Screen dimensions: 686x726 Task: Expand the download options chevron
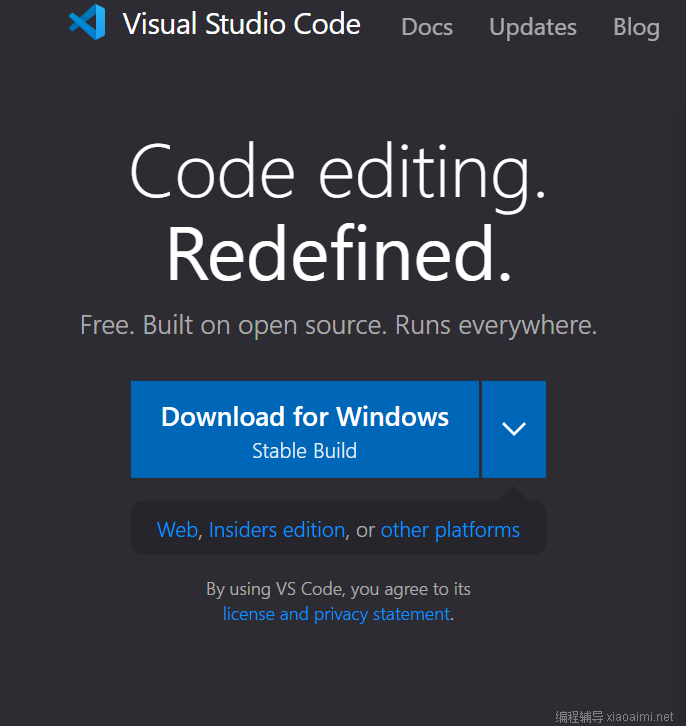pyautogui.click(x=514, y=429)
